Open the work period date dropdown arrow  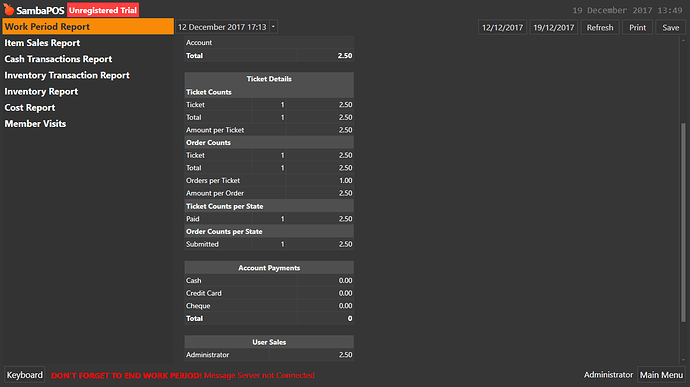(x=273, y=27)
